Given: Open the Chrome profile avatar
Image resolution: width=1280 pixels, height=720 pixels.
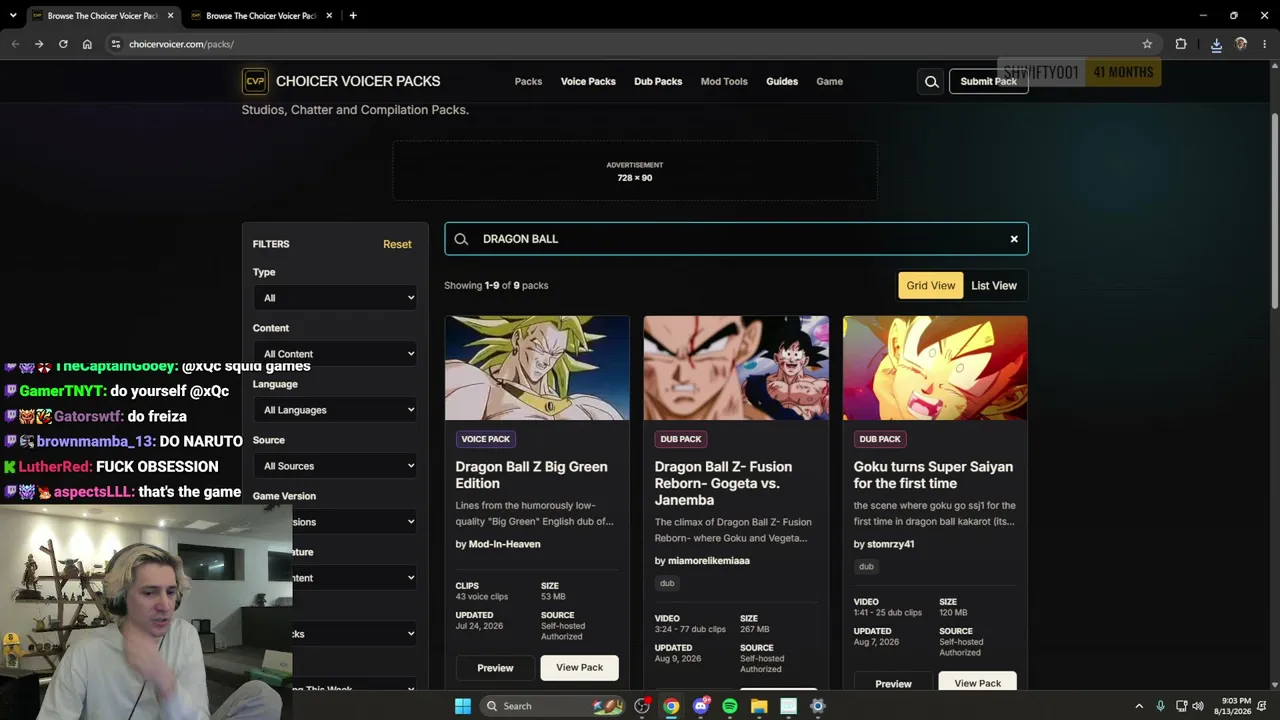Looking at the screenshot, I should pyautogui.click(x=1241, y=44).
